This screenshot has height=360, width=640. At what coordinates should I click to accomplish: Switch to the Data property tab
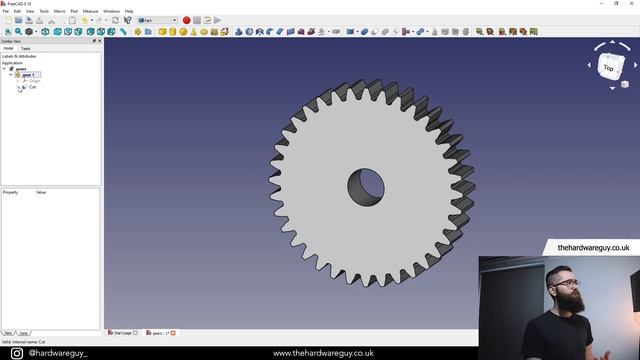tap(24, 333)
